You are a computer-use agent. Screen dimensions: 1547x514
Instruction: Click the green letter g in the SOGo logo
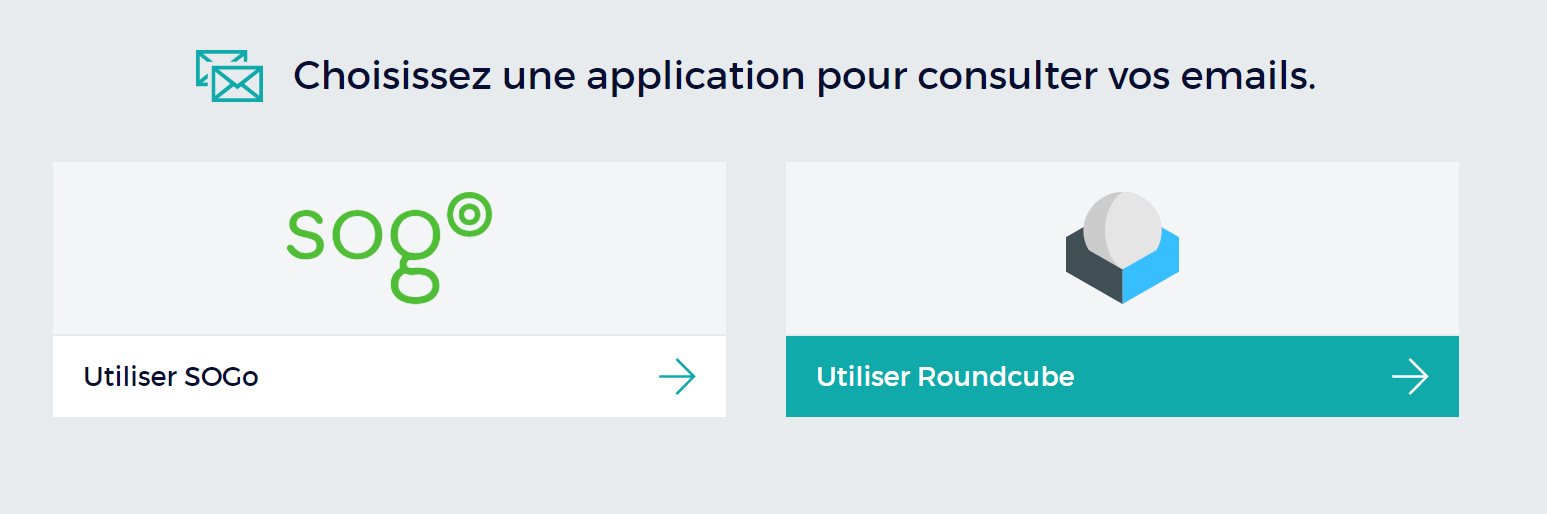coord(415,257)
